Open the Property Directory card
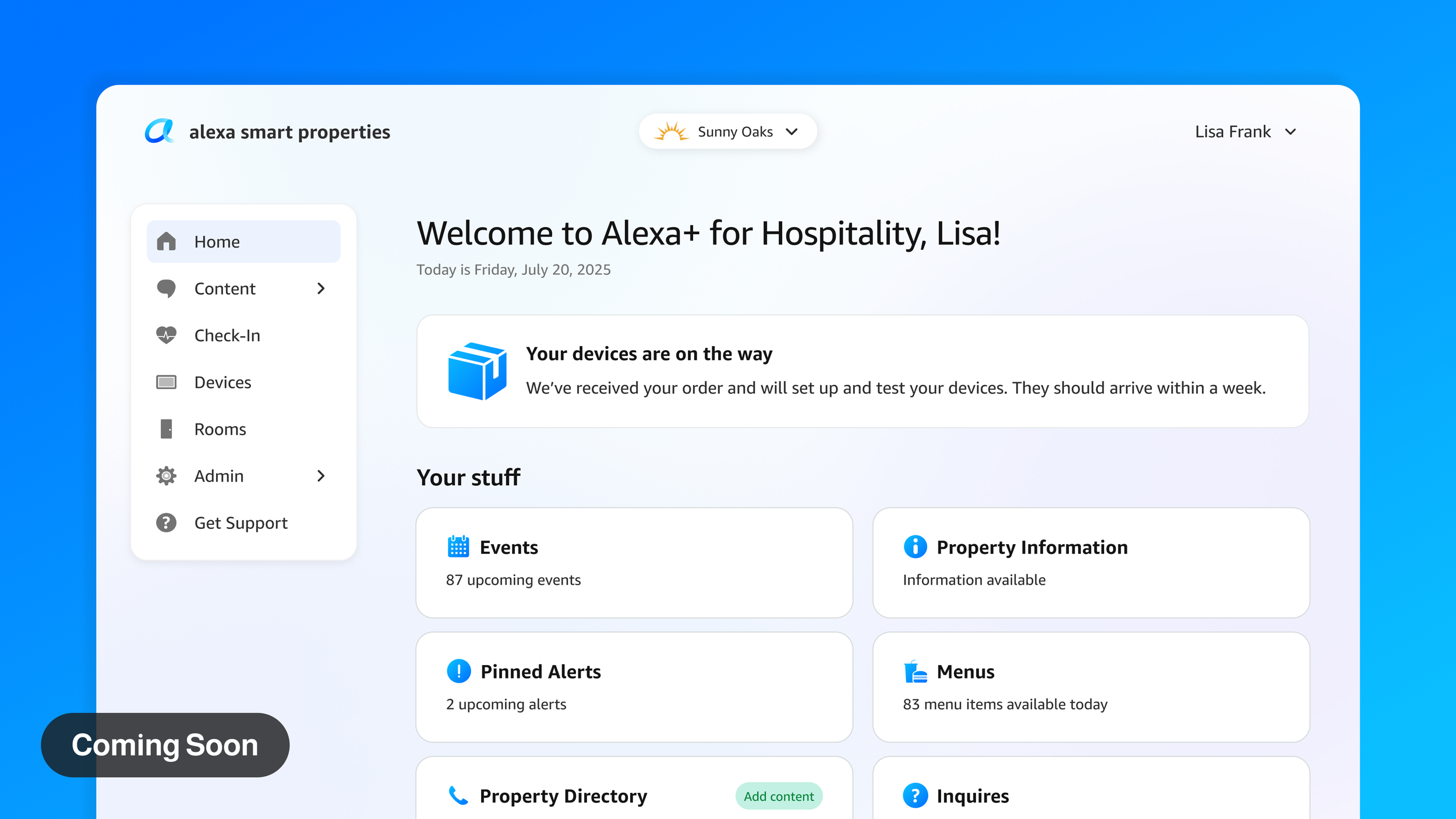Image resolution: width=1456 pixels, height=819 pixels. [x=634, y=788]
